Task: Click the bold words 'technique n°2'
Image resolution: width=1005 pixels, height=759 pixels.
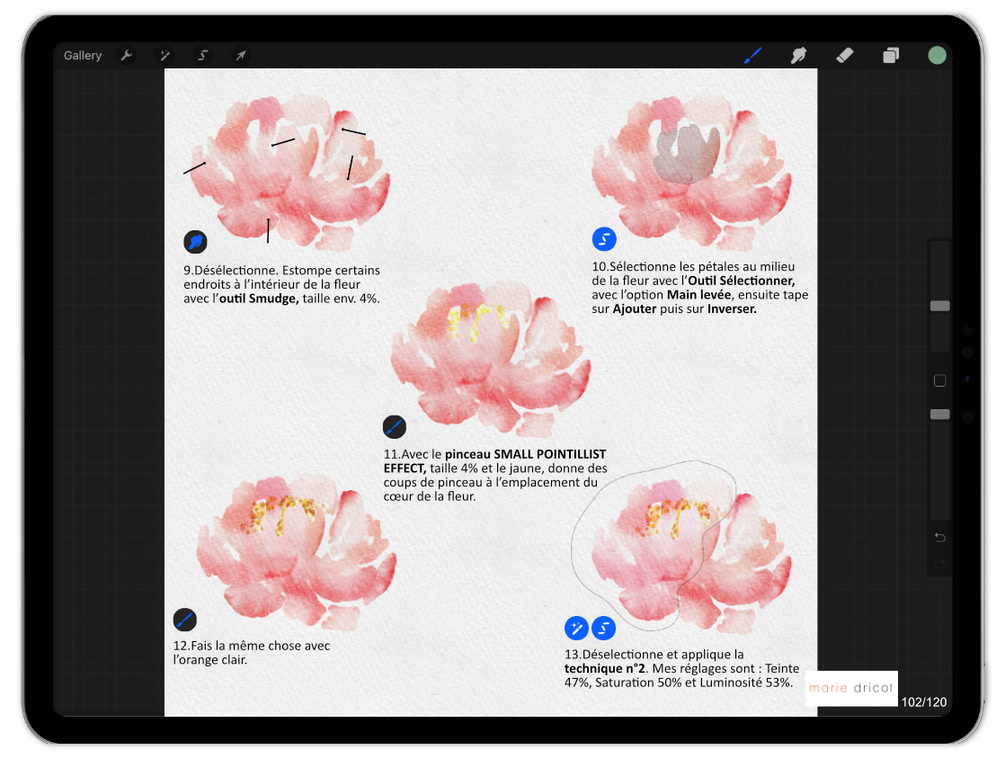Action: [604, 669]
